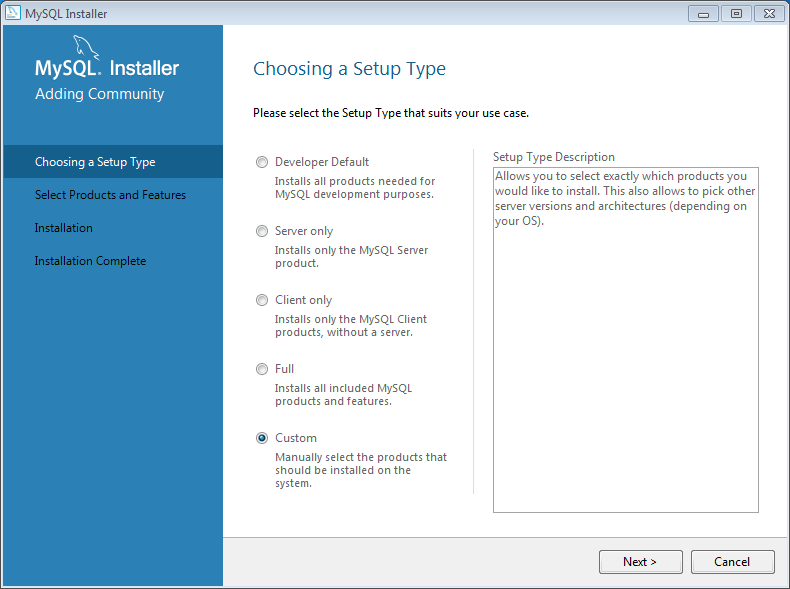Cancel the MySQL installation
The width and height of the screenshot is (790, 589).
(x=732, y=562)
